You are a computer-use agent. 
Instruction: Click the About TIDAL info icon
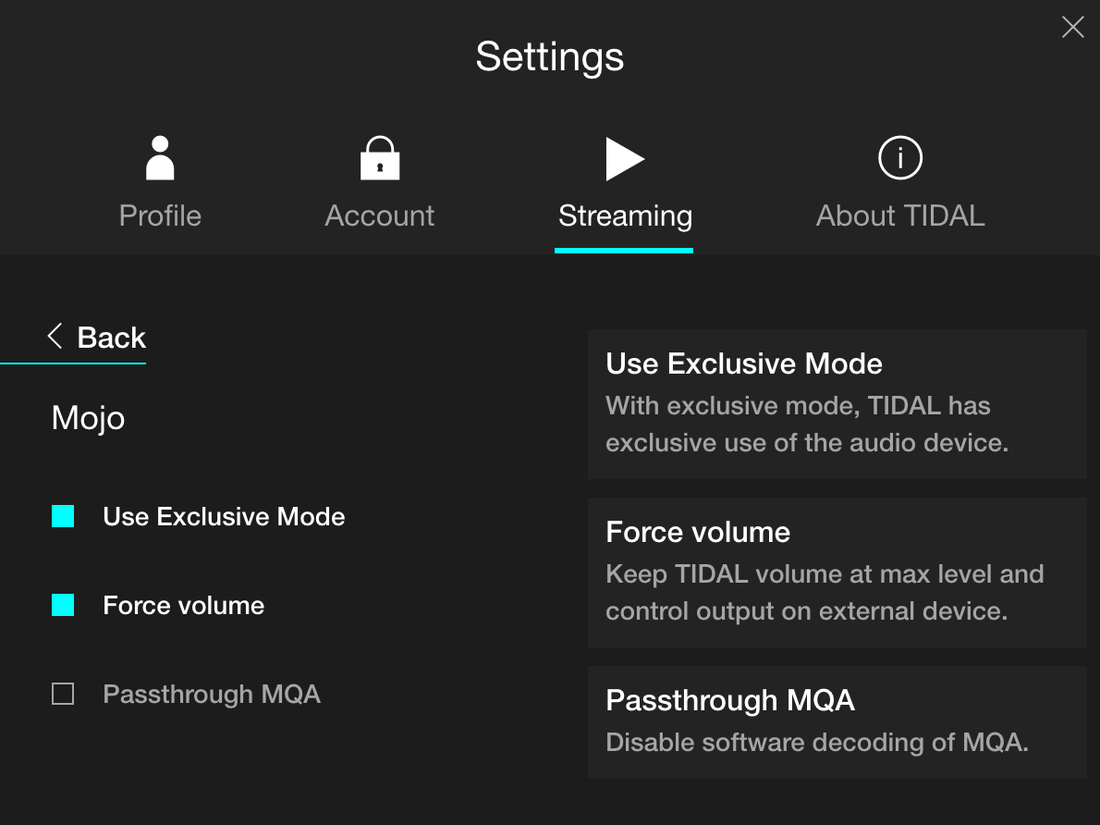tap(900, 158)
